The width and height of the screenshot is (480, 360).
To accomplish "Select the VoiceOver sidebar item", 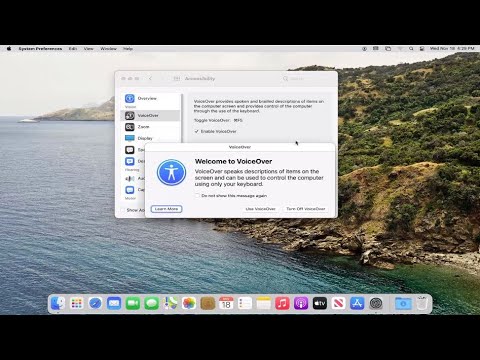I will coord(151,115).
